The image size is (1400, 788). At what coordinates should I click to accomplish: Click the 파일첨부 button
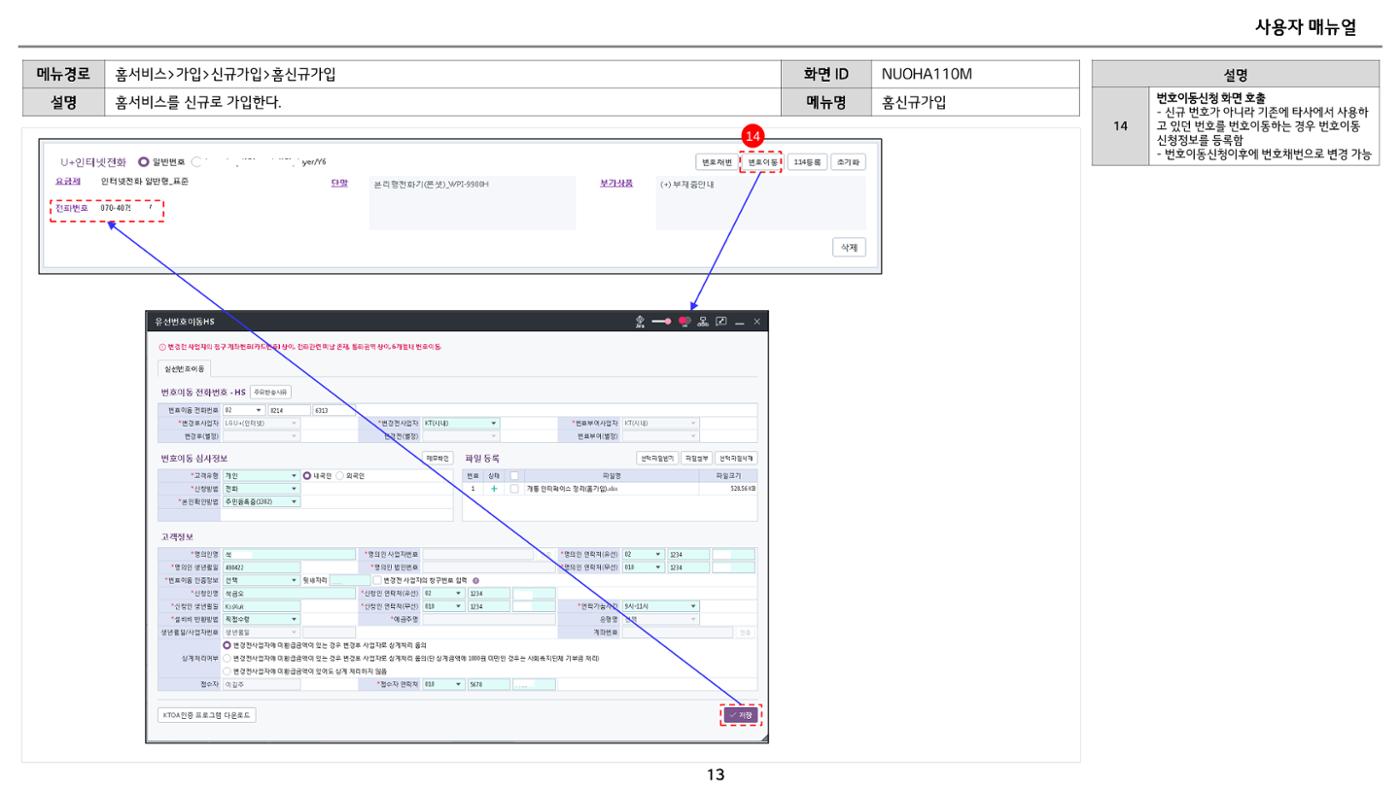click(697, 458)
